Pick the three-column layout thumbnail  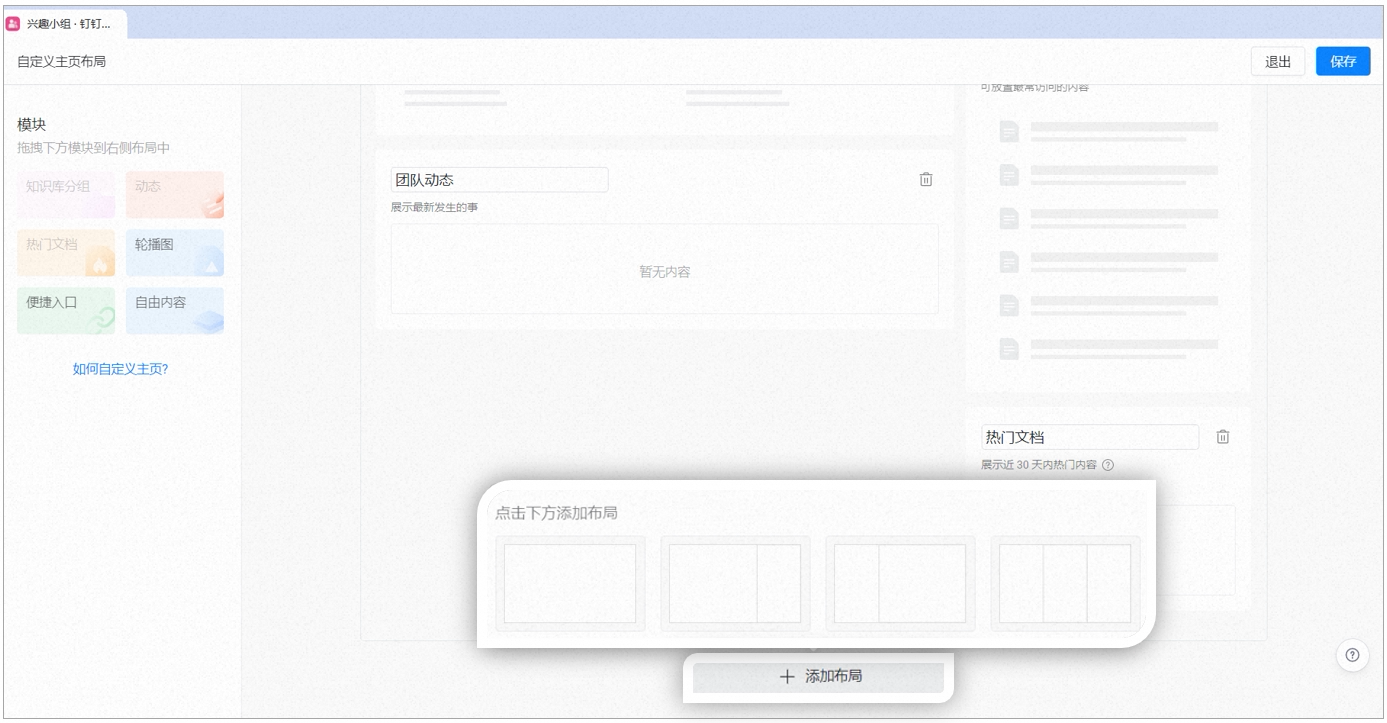tap(1065, 584)
